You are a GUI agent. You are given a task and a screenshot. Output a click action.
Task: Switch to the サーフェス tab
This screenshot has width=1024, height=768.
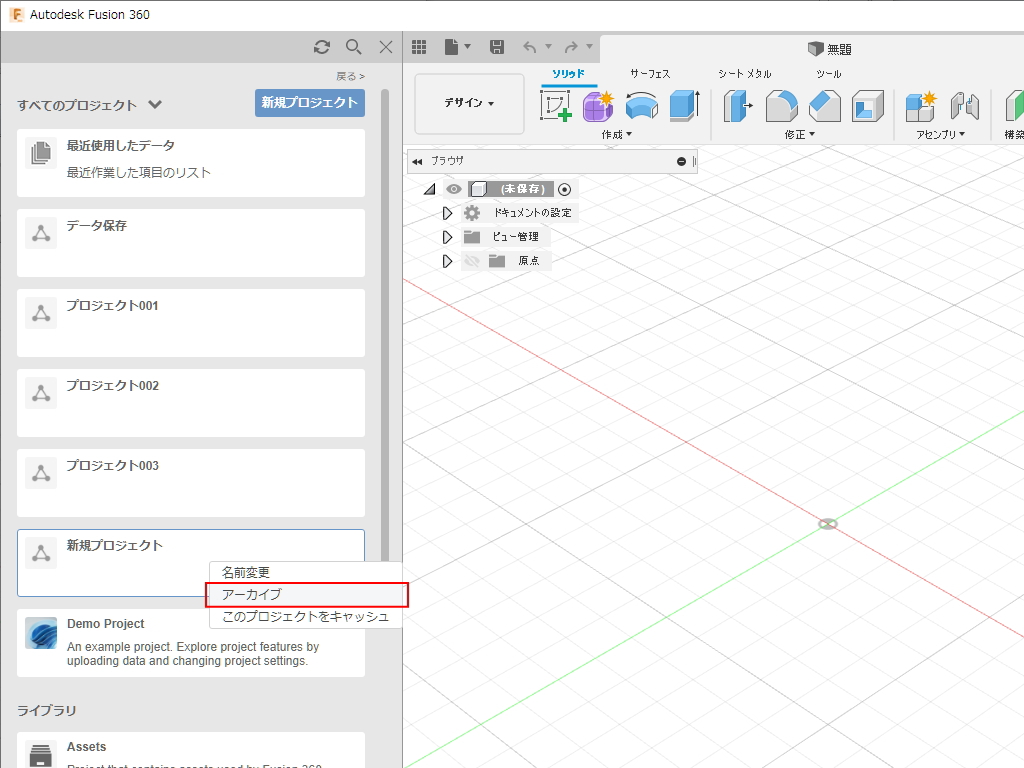(x=650, y=74)
